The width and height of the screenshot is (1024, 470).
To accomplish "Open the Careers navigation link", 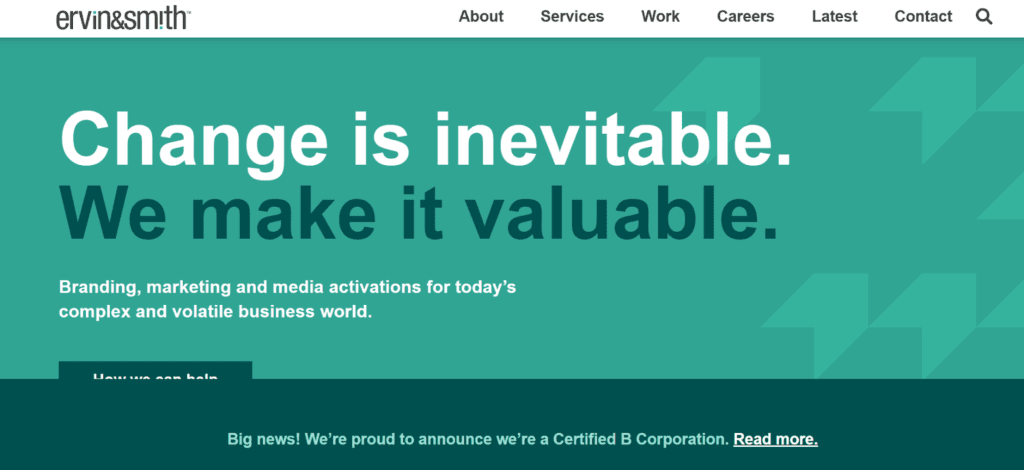I will (x=745, y=16).
